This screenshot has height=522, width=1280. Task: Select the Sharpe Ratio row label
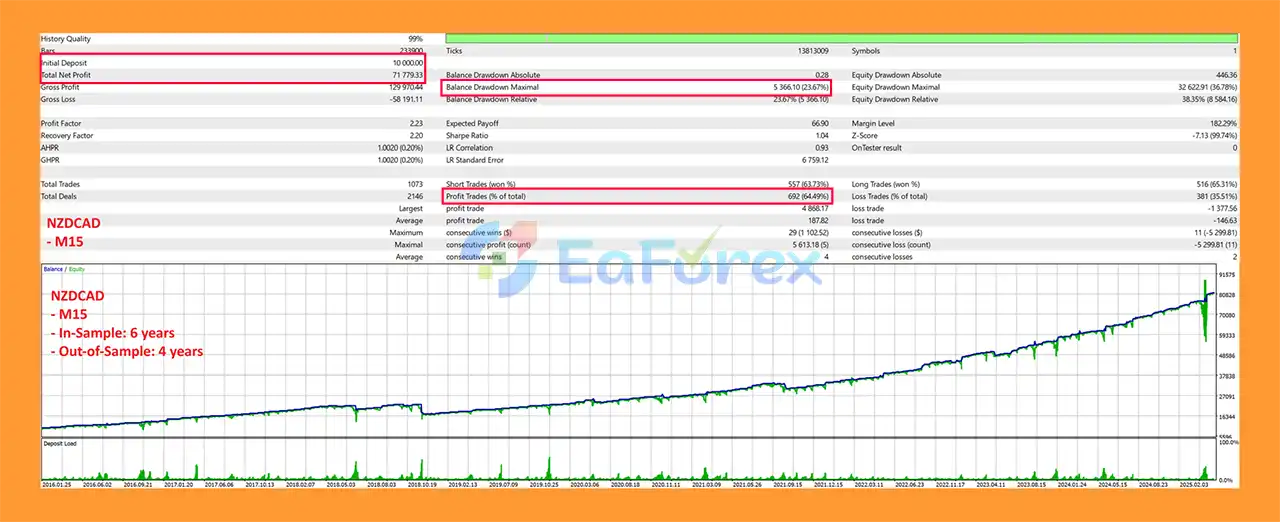(x=466, y=136)
